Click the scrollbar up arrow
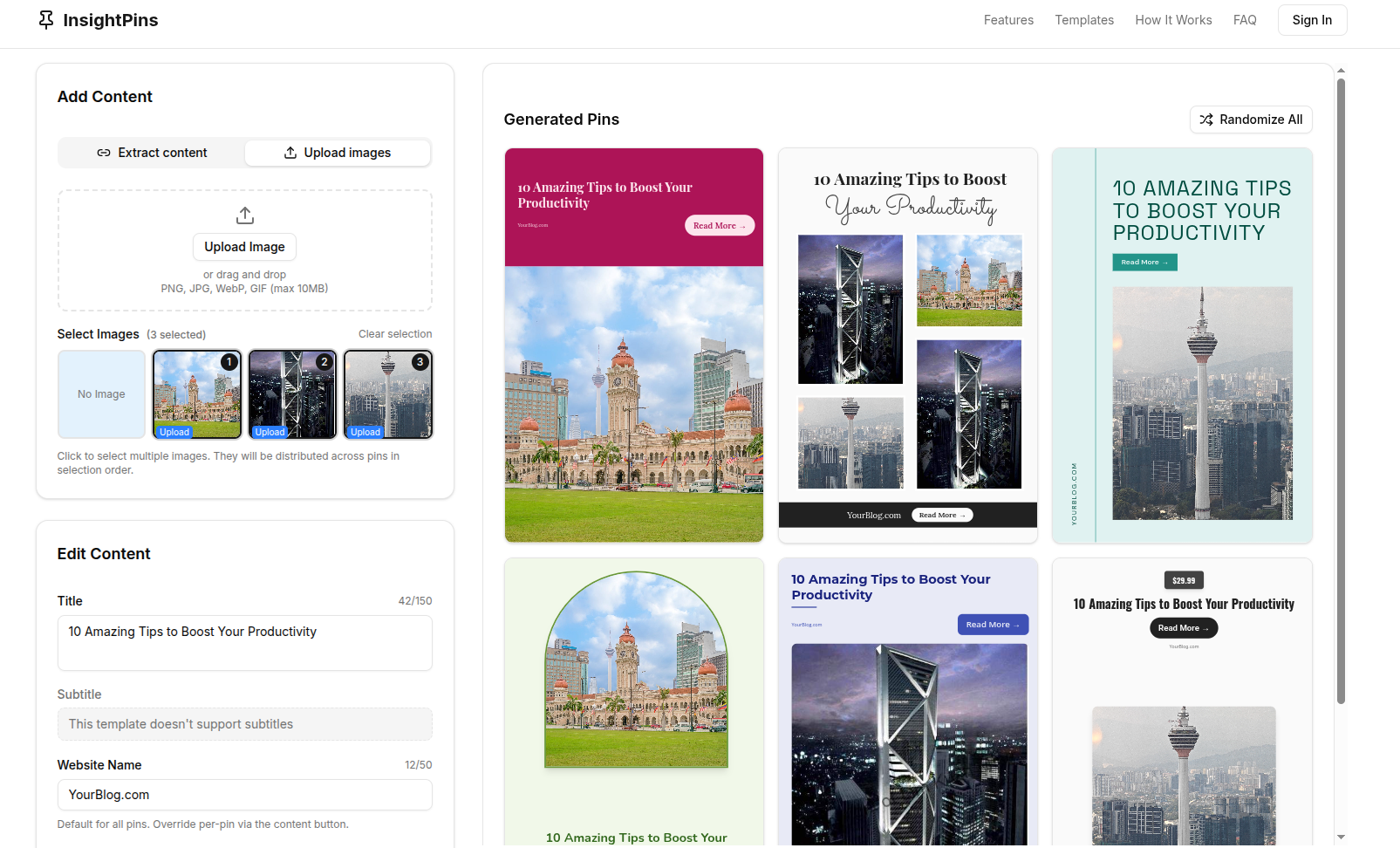 pyautogui.click(x=1341, y=71)
